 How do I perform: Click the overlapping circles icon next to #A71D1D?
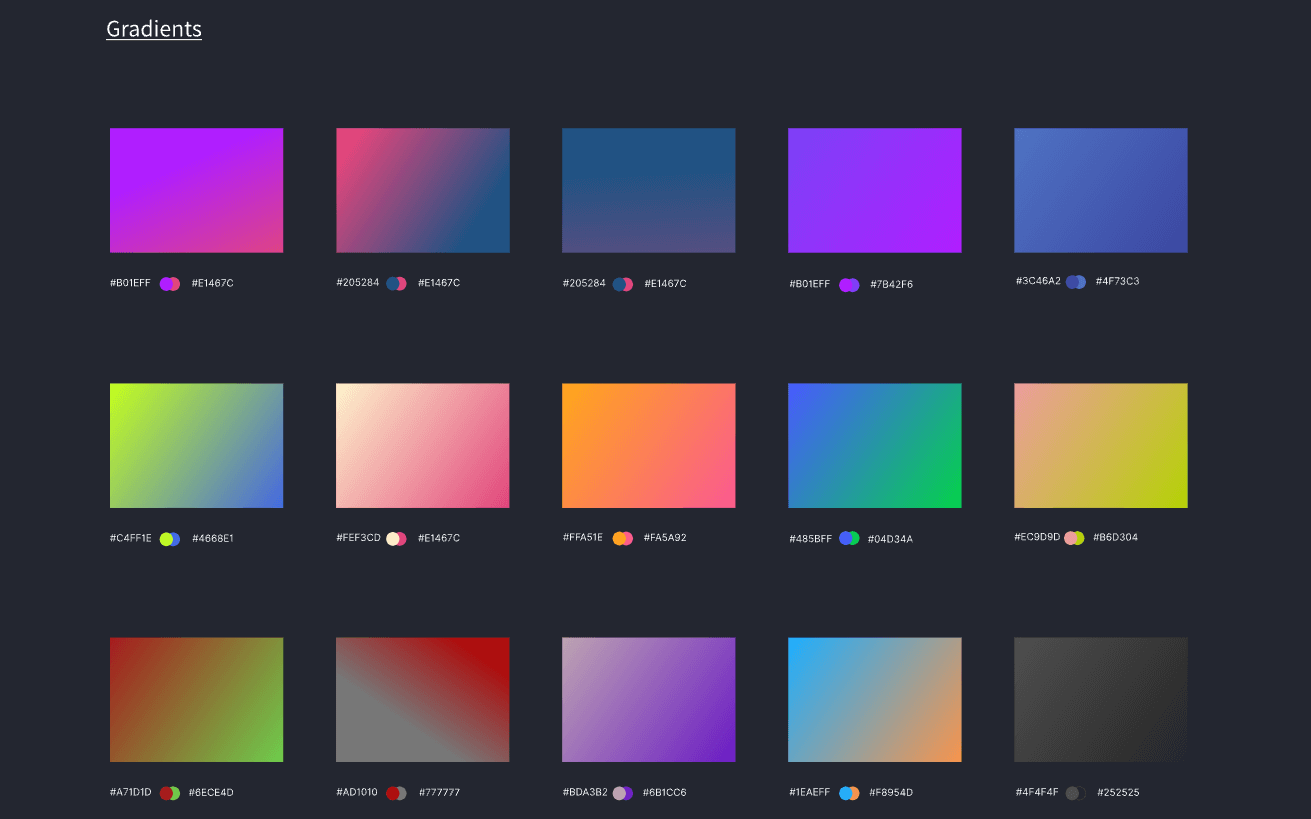click(170, 793)
